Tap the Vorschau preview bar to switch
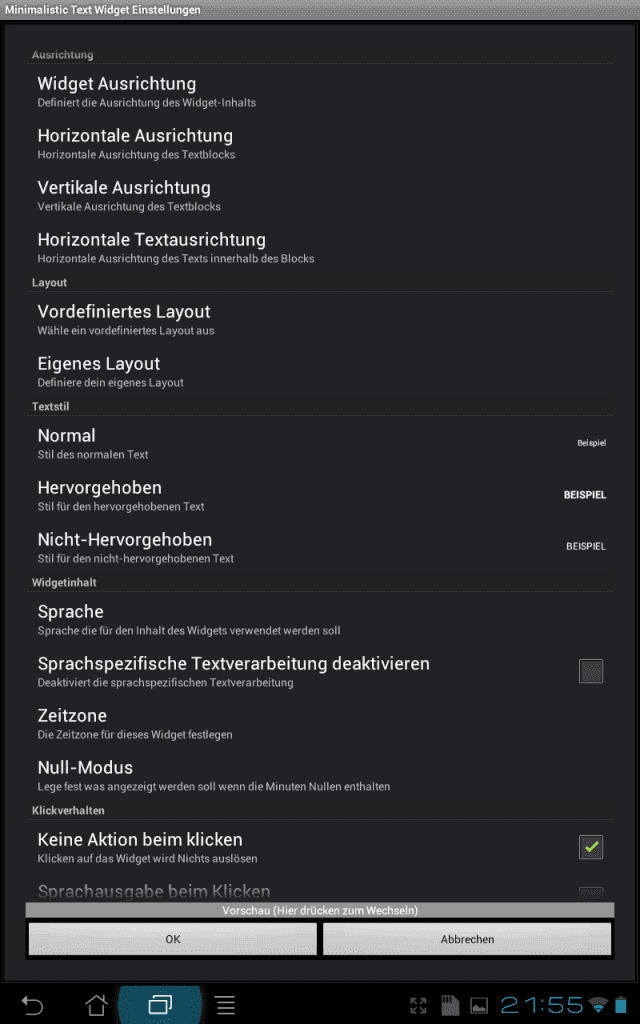Image resolution: width=640 pixels, height=1024 pixels. [320, 910]
